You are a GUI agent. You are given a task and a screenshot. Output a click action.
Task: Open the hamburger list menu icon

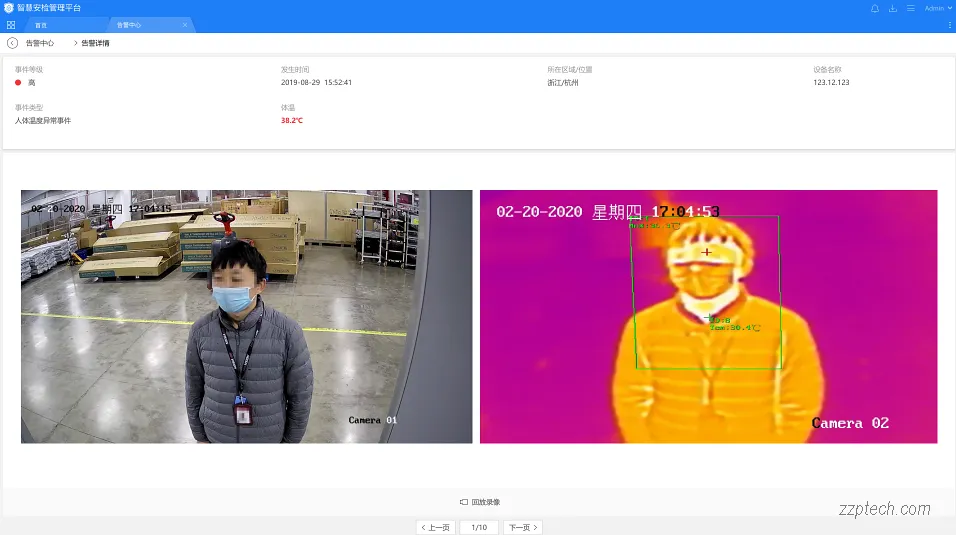(x=910, y=9)
